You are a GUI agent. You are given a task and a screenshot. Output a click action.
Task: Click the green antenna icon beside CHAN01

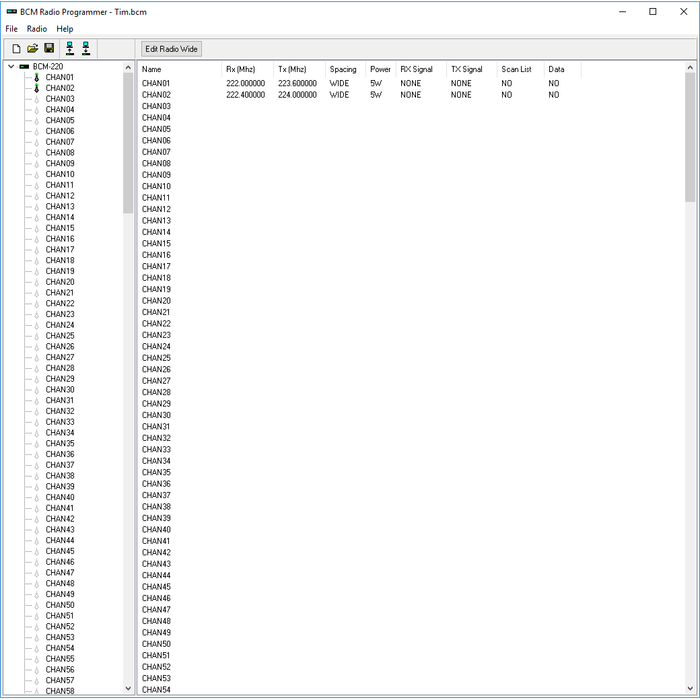tap(36, 77)
